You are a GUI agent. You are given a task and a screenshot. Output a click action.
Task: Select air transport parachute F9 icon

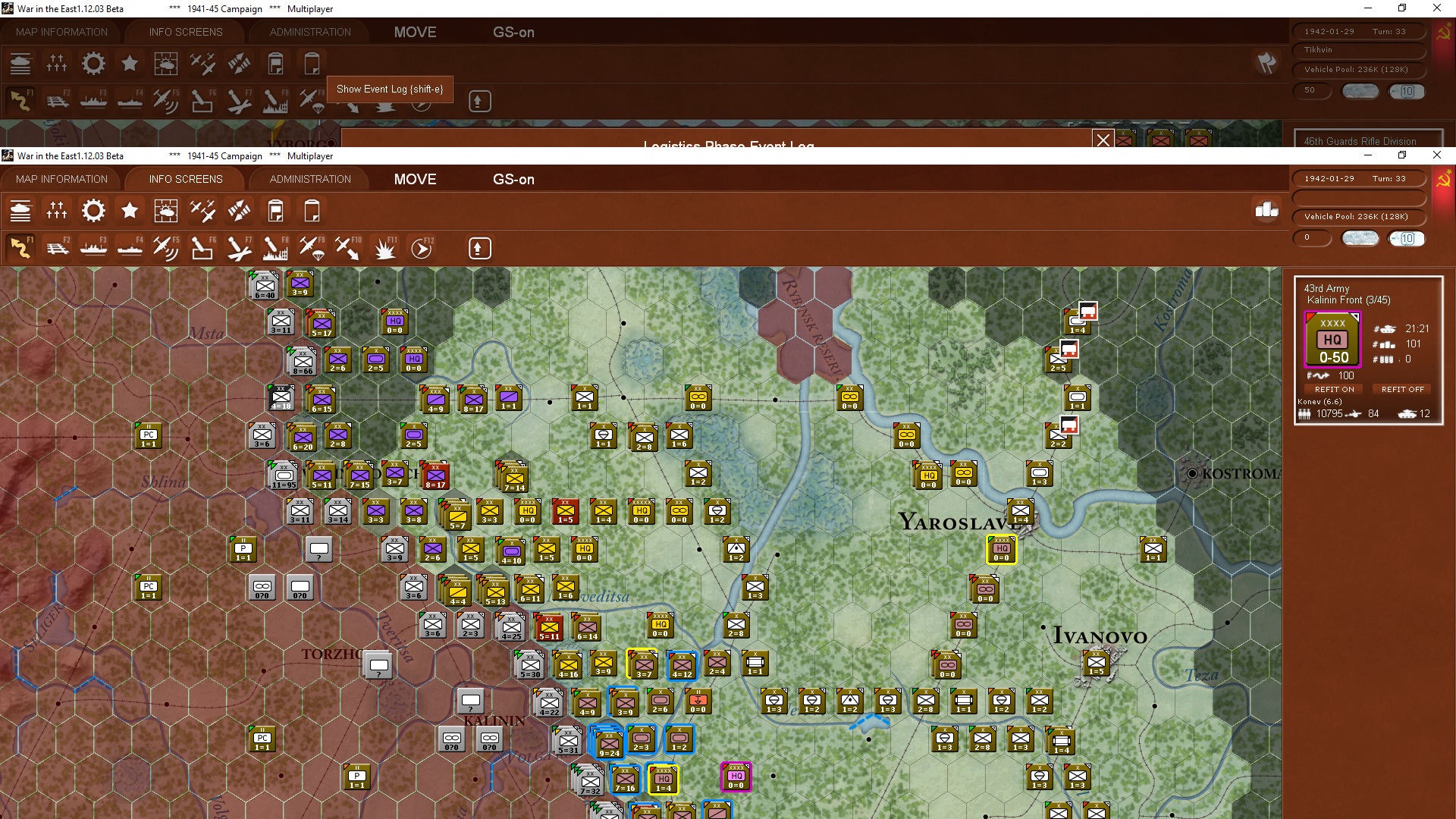312,248
